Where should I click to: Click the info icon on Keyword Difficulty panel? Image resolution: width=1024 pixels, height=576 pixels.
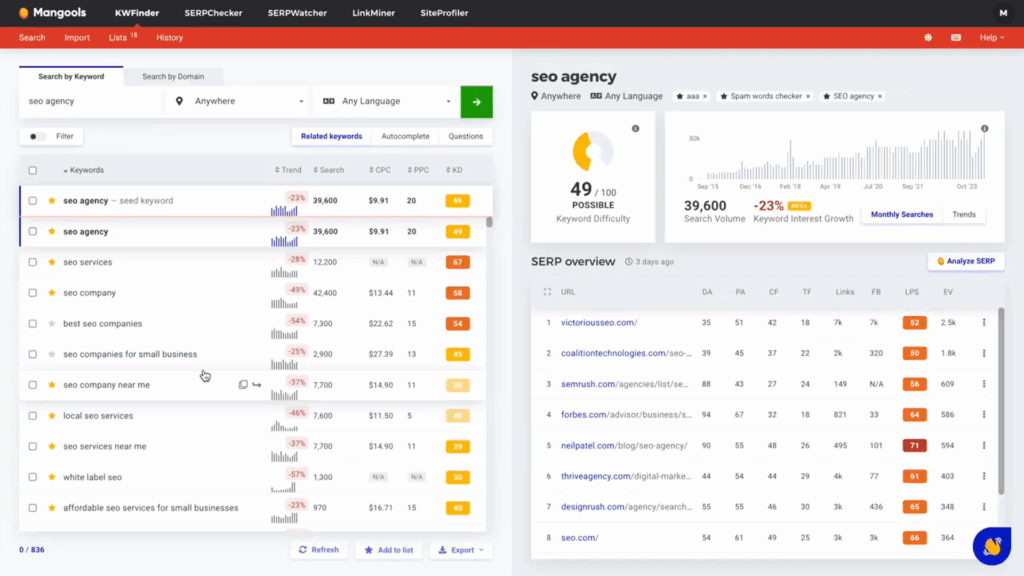[637, 130]
